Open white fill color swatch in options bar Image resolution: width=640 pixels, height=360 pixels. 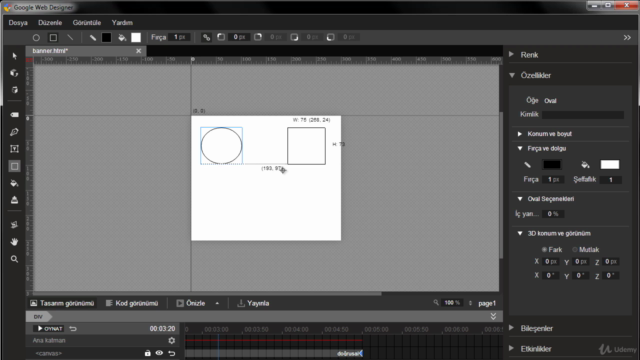click(x=136, y=38)
